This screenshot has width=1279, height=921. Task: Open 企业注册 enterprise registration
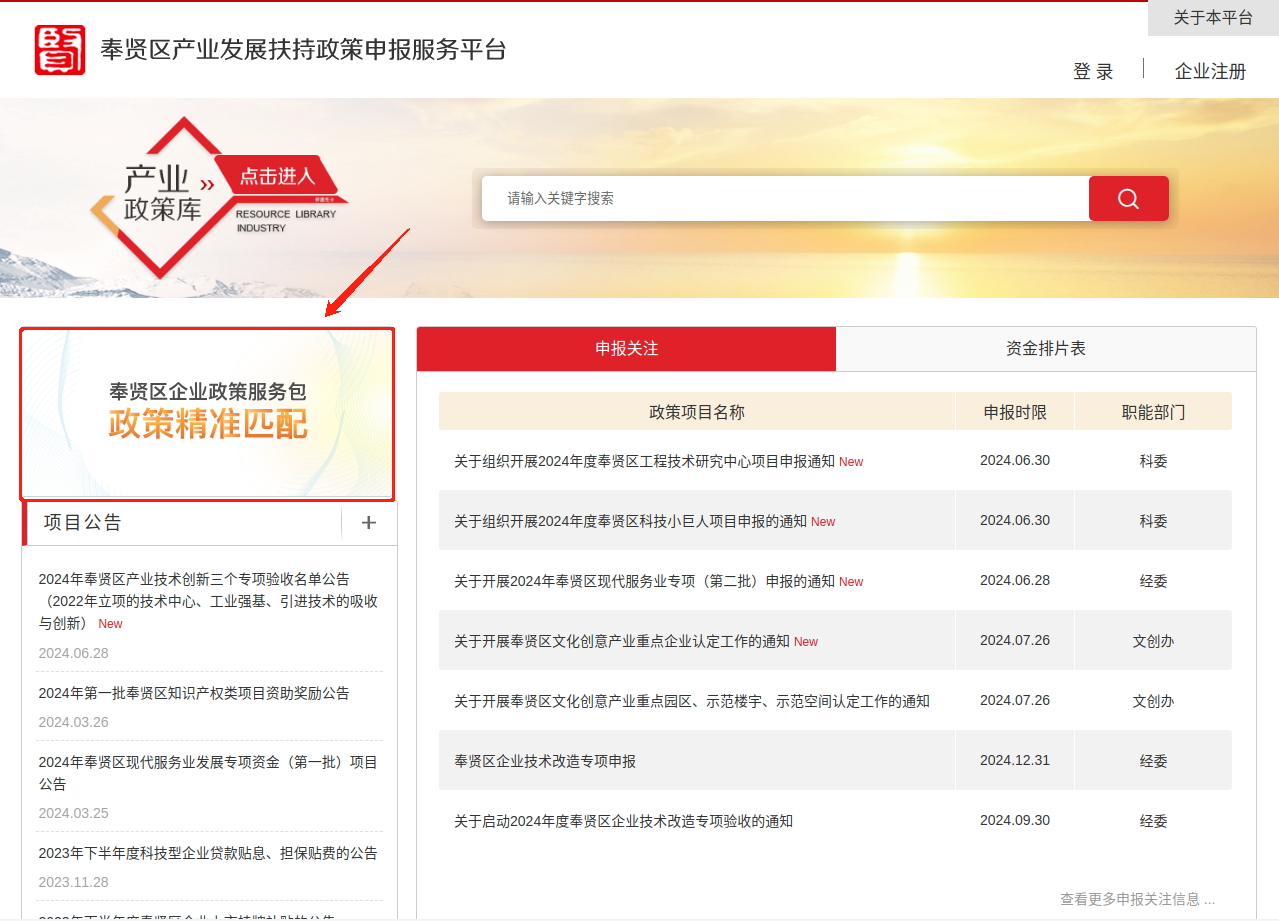point(1210,71)
